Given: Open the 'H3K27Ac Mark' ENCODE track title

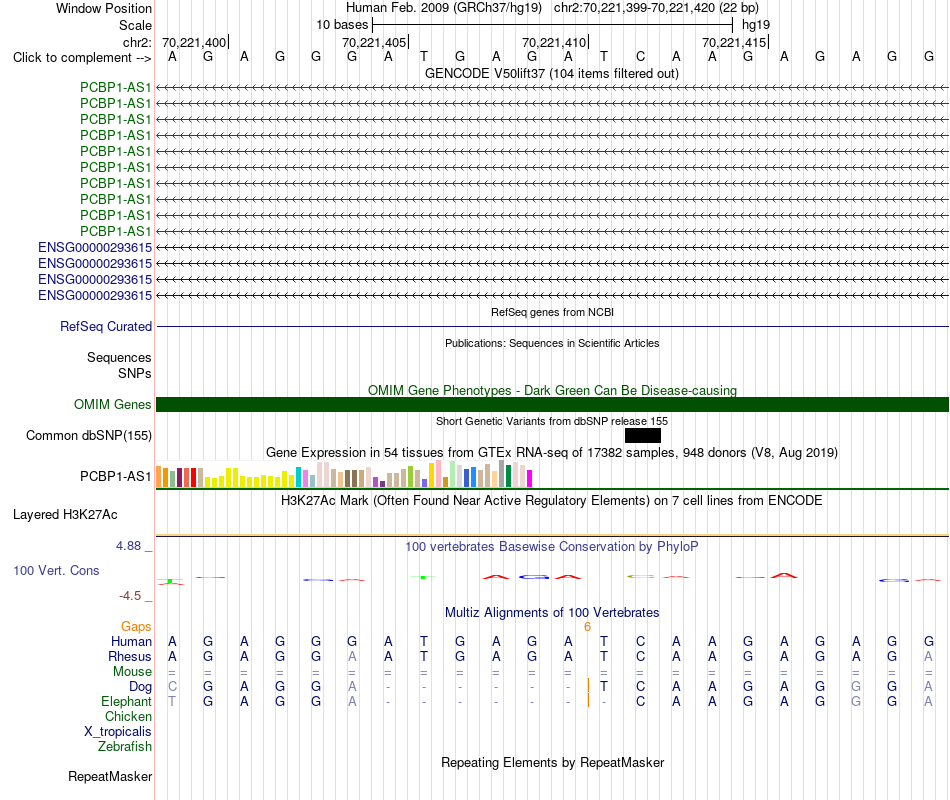Looking at the screenshot, I should tap(552, 501).
